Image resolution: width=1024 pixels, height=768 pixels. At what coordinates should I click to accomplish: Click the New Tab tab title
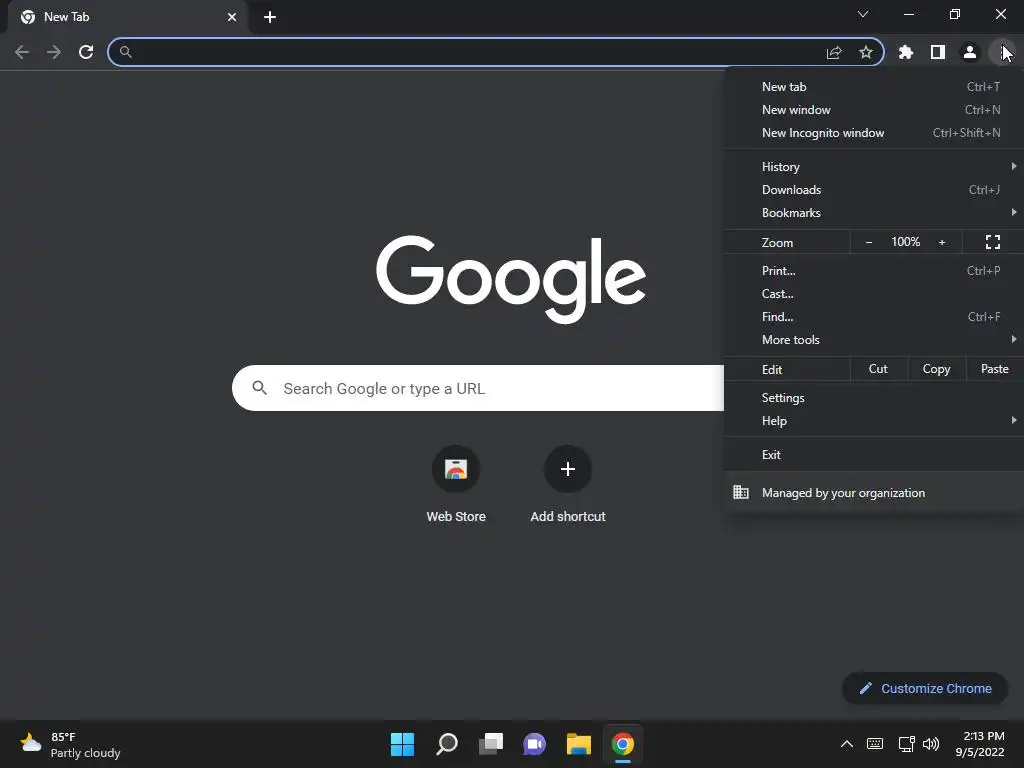(67, 17)
